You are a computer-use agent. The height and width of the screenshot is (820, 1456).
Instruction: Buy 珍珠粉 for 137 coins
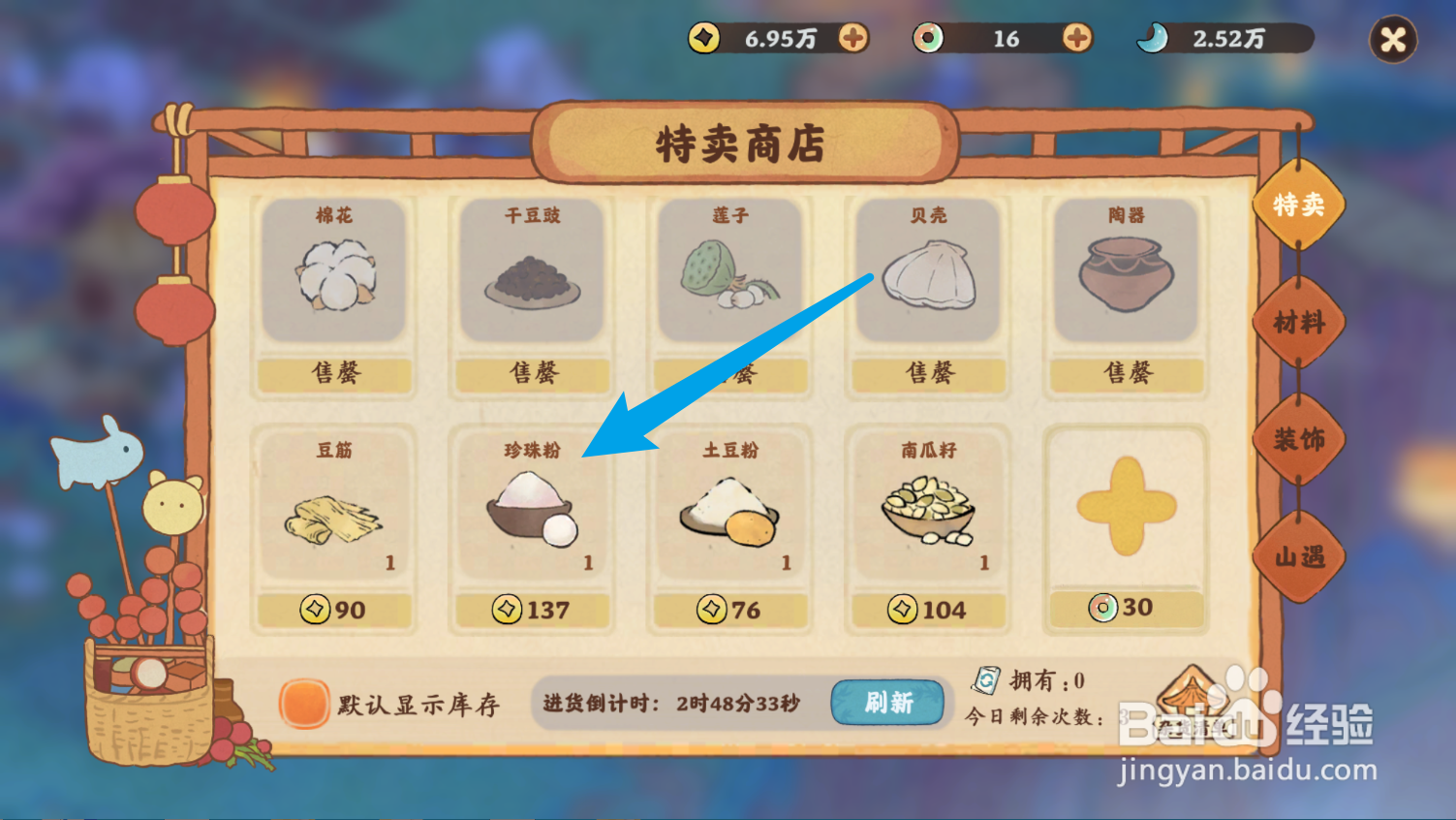tap(532, 610)
